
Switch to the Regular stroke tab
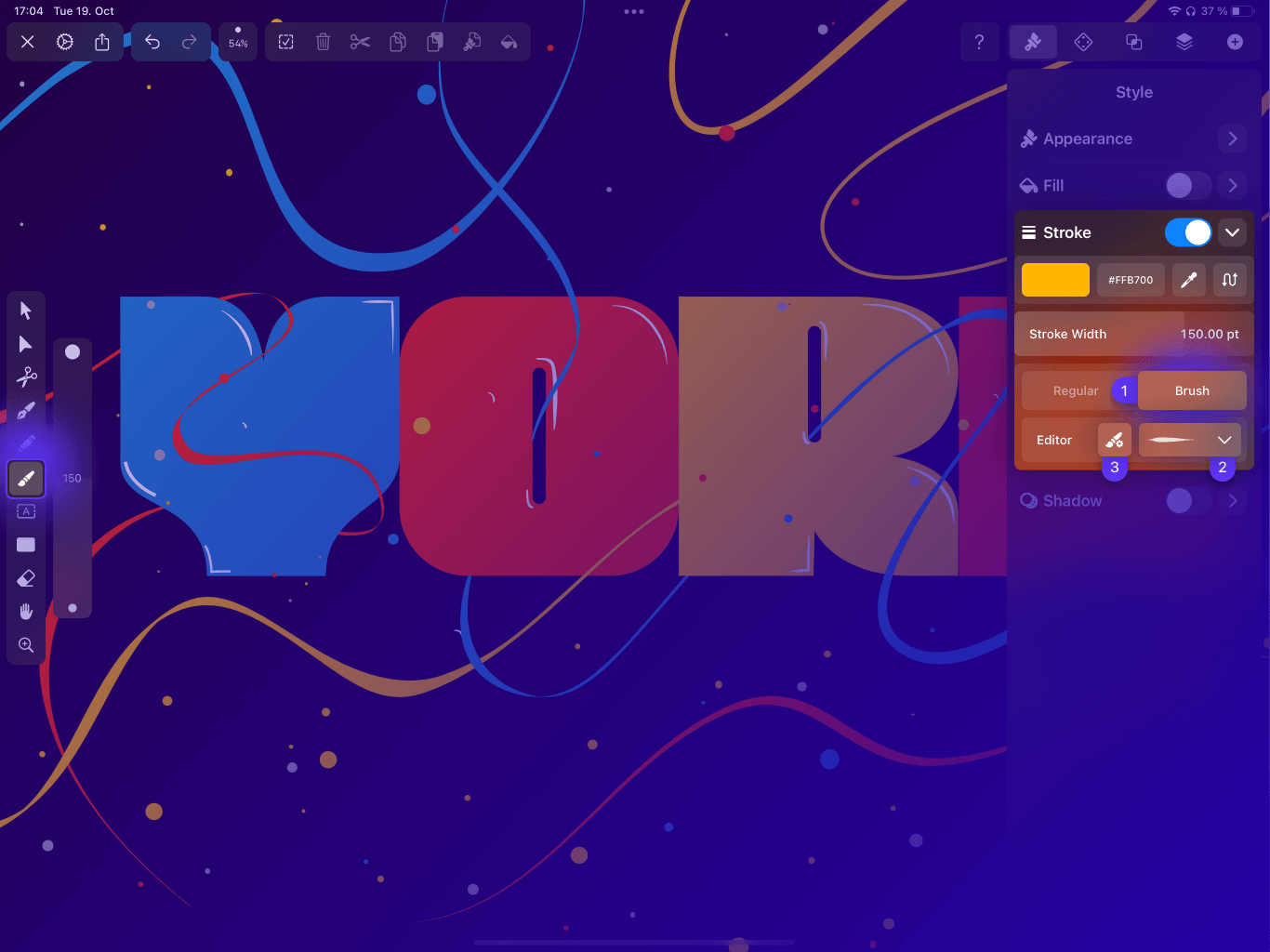(1074, 390)
